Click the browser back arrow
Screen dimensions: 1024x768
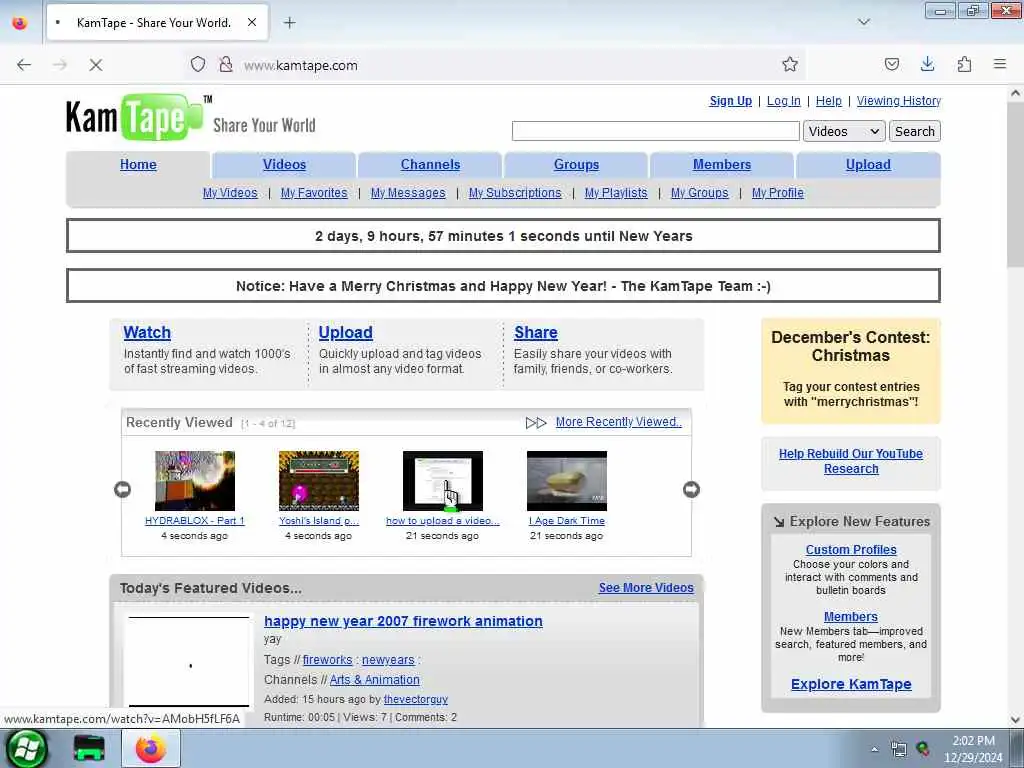[24, 65]
